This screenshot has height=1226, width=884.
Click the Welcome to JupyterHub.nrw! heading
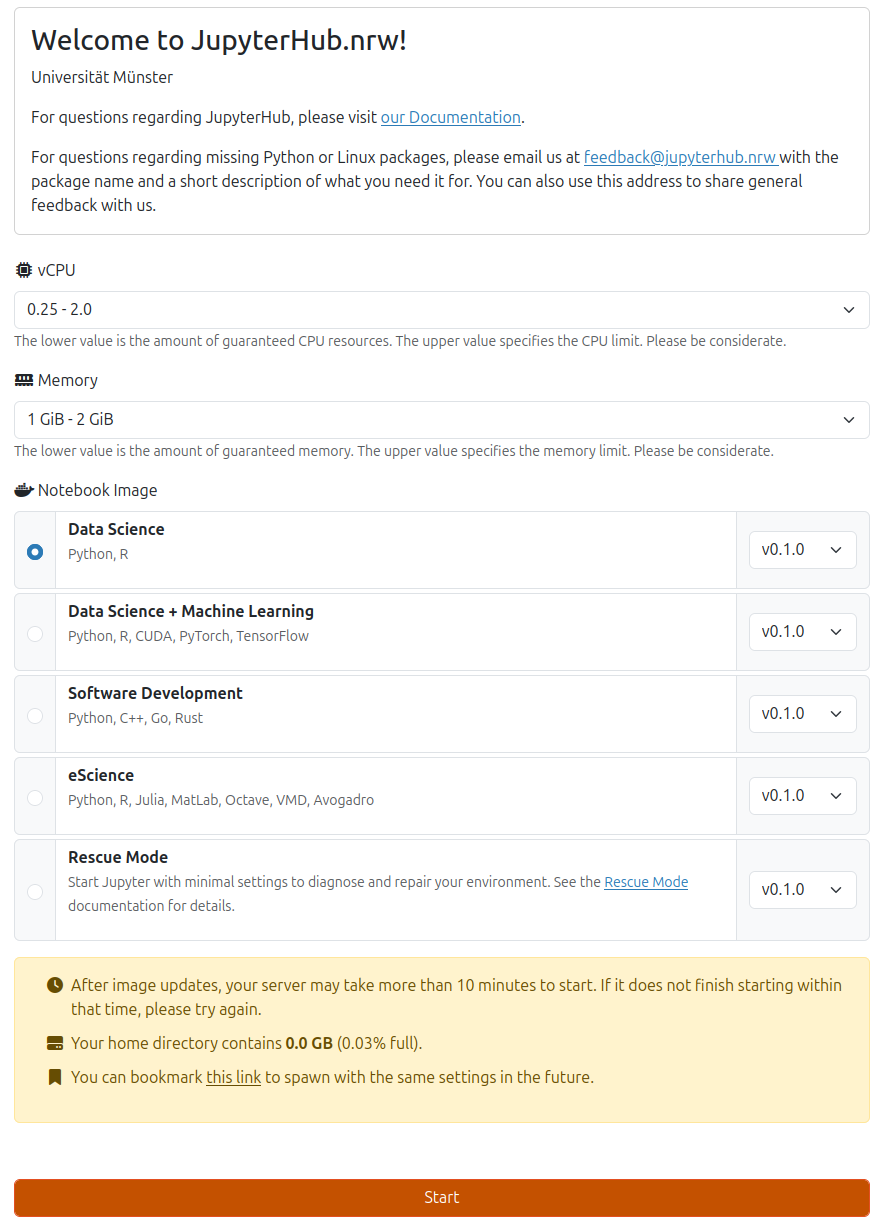click(219, 41)
